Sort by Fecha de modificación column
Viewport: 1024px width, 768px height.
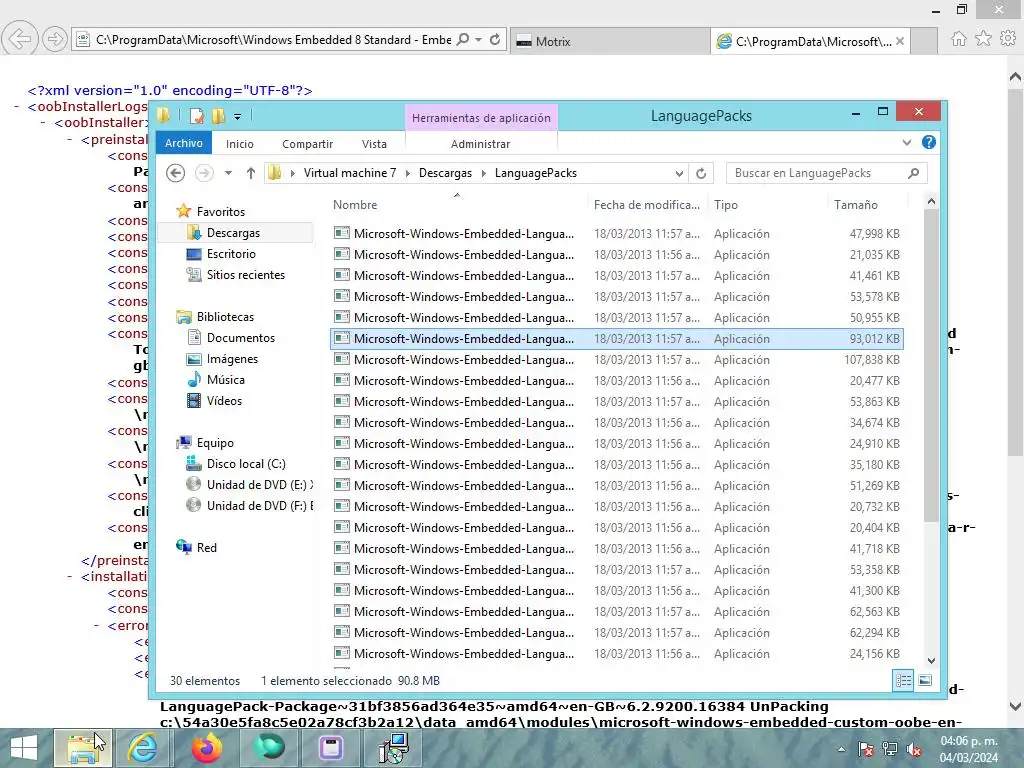pos(647,204)
